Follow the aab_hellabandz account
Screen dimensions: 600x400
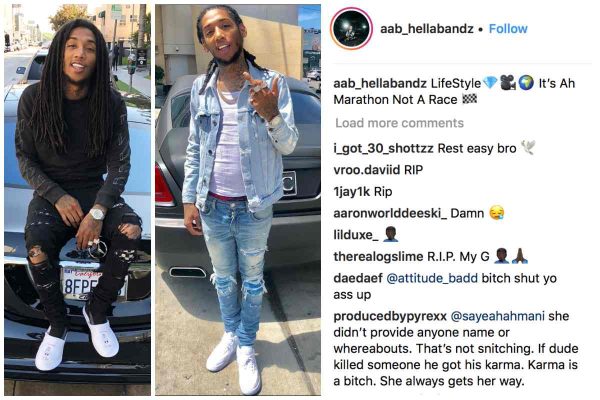(x=508, y=29)
